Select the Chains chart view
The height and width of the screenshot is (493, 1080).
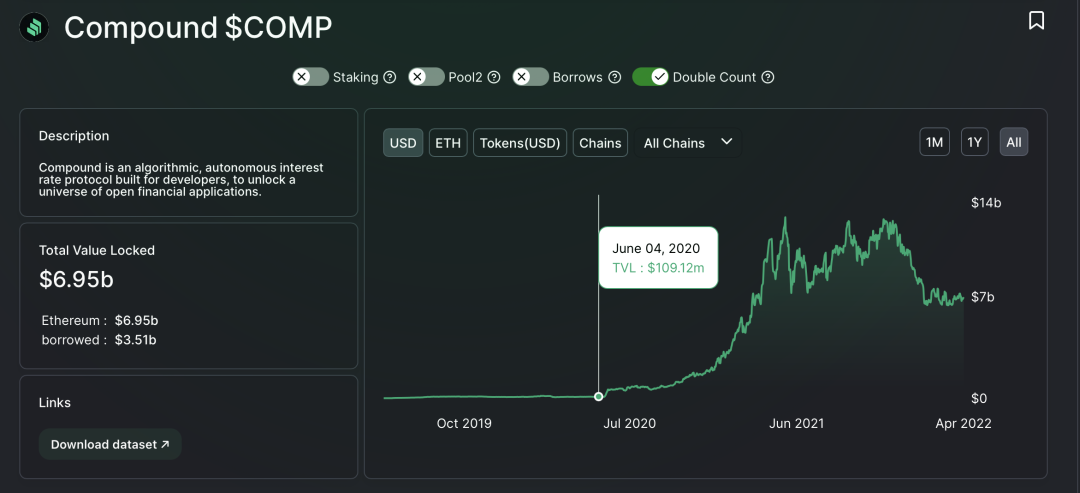600,143
